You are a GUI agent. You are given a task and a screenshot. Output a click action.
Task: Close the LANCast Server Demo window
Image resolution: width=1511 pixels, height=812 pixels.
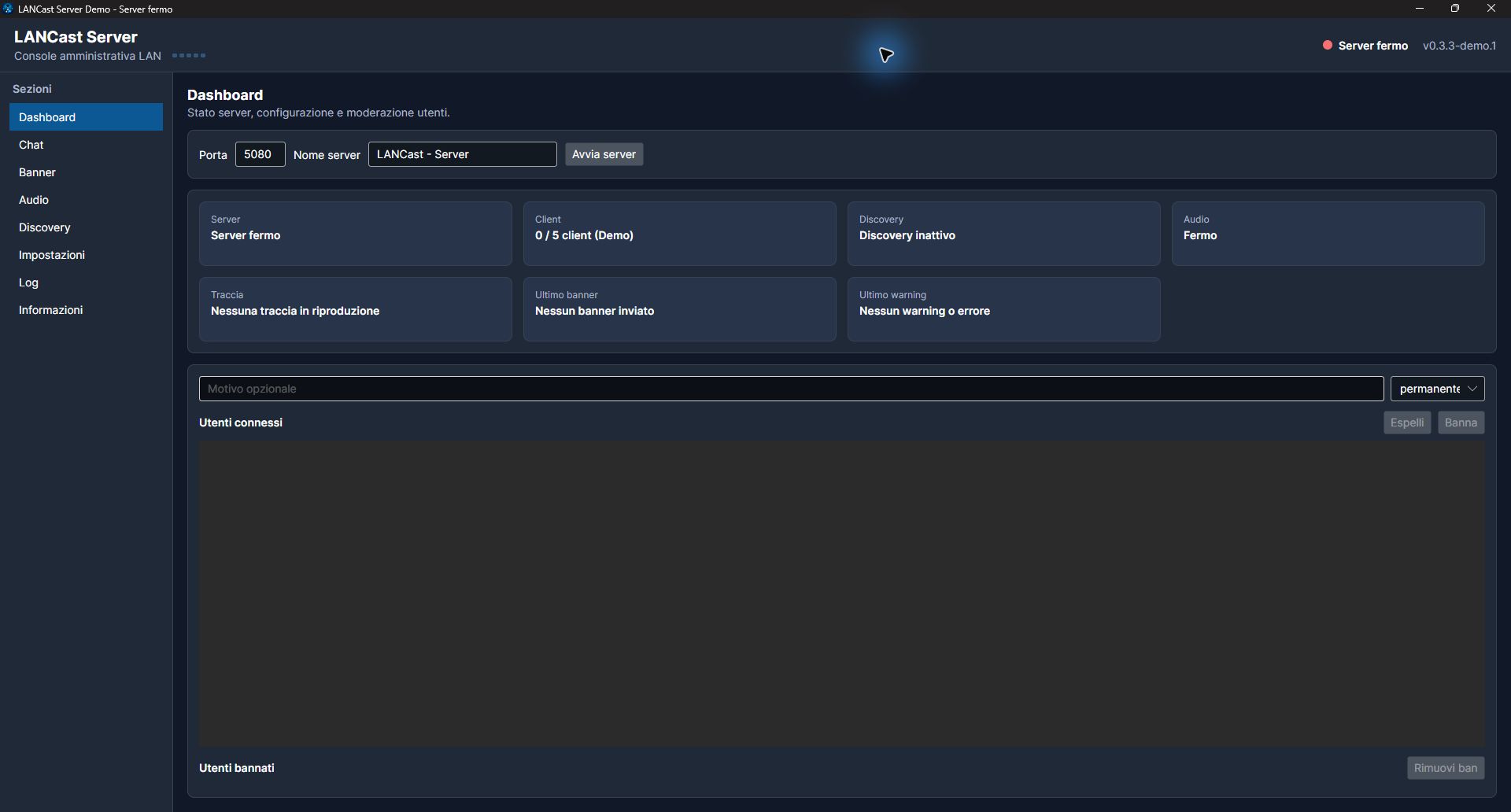click(1491, 9)
